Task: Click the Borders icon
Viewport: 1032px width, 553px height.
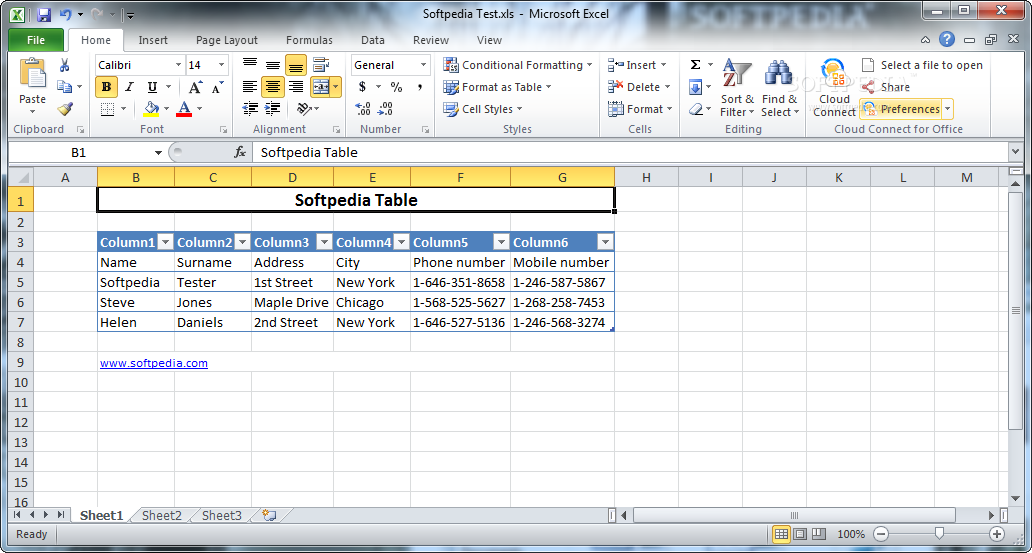Action: click(107, 109)
